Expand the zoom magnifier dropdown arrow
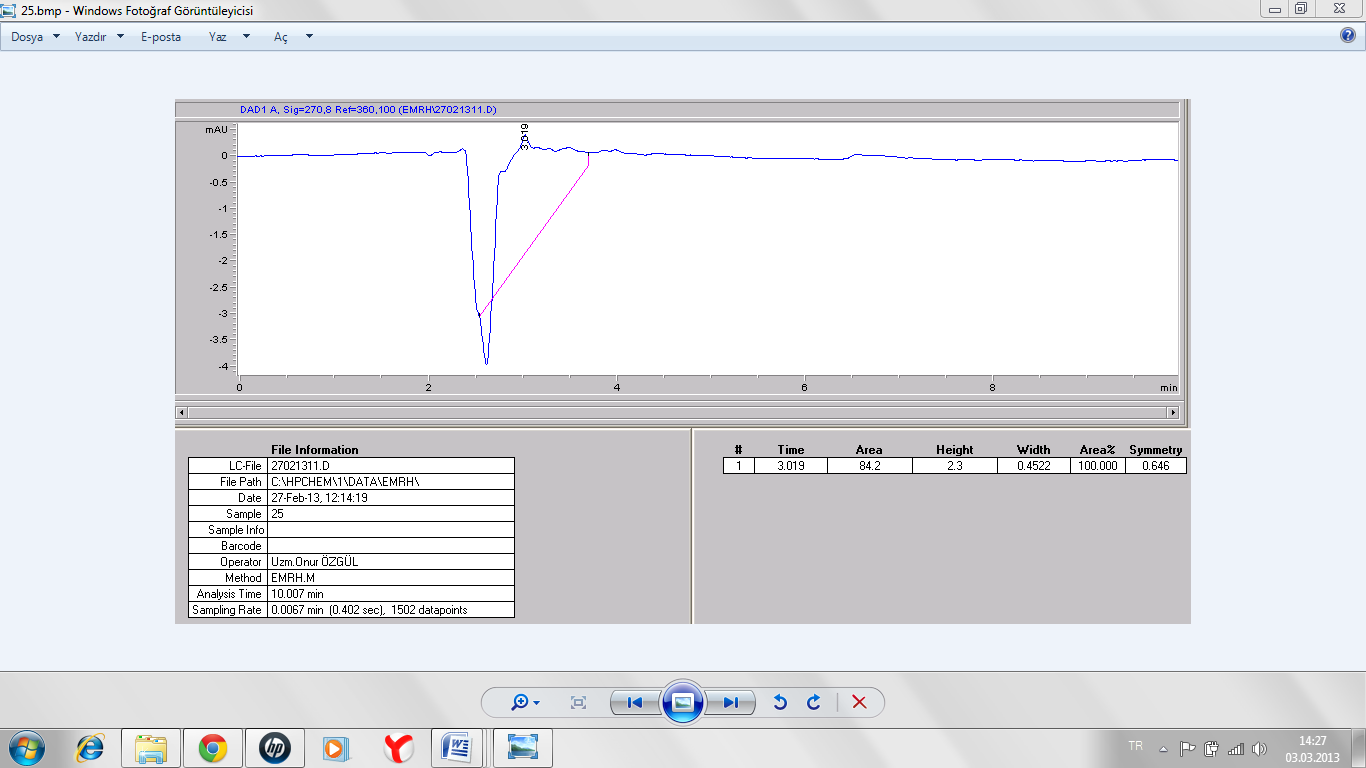Viewport: 1366px width, 768px height. point(537,703)
